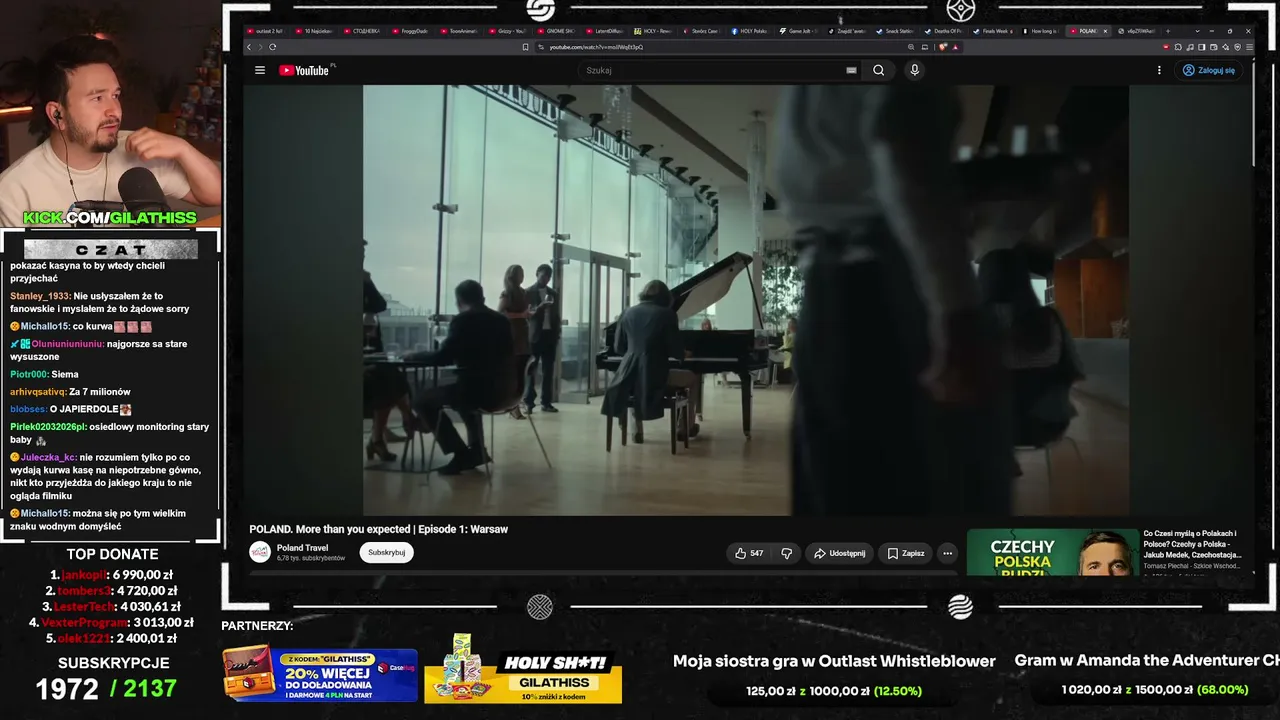Open the YouTube hamburger guide menu
The height and width of the screenshot is (720, 1280).
point(260,70)
